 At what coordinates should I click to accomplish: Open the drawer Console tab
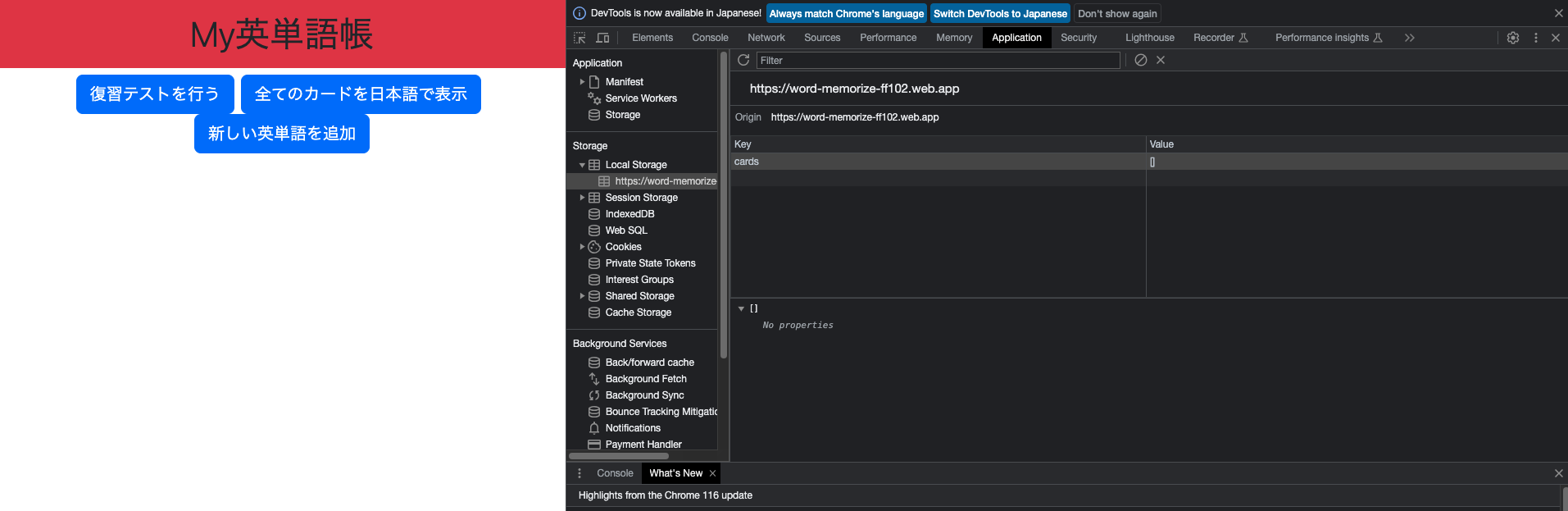pyautogui.click(x=615, y=473)
